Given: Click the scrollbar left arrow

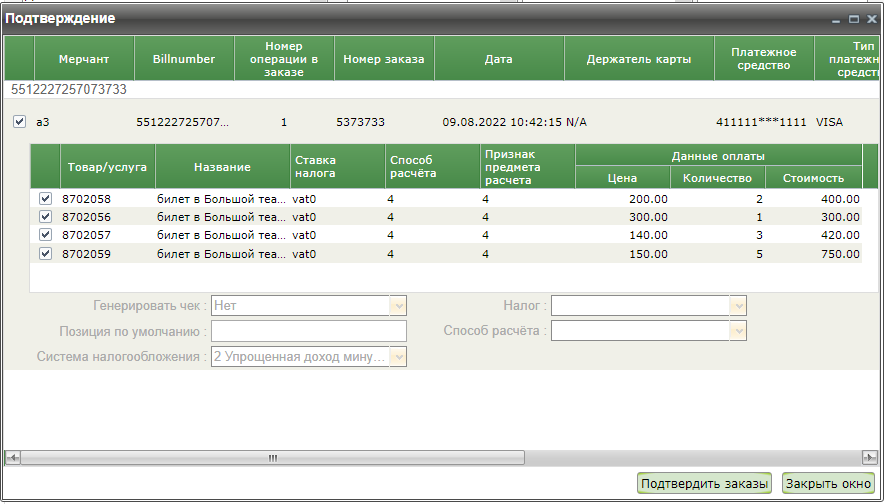Looking at the screenshot, I should 12,458.
